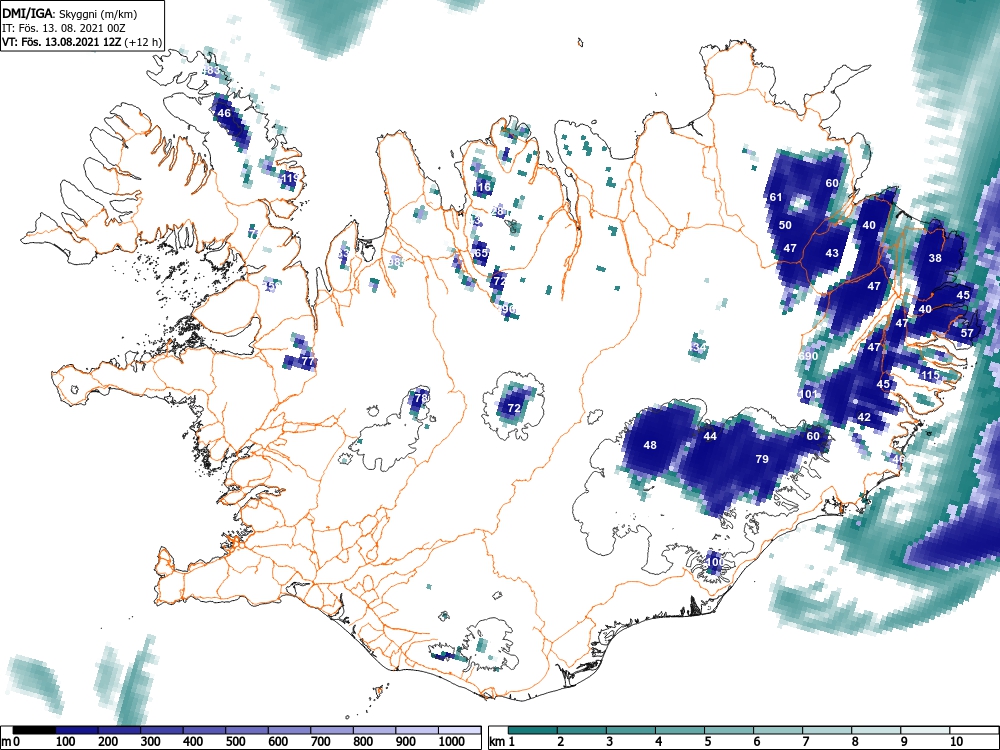The width and height of the screenshot is (1000, 750).
Task: Click the map value '34' in the interior
Action: pos(699,348)
